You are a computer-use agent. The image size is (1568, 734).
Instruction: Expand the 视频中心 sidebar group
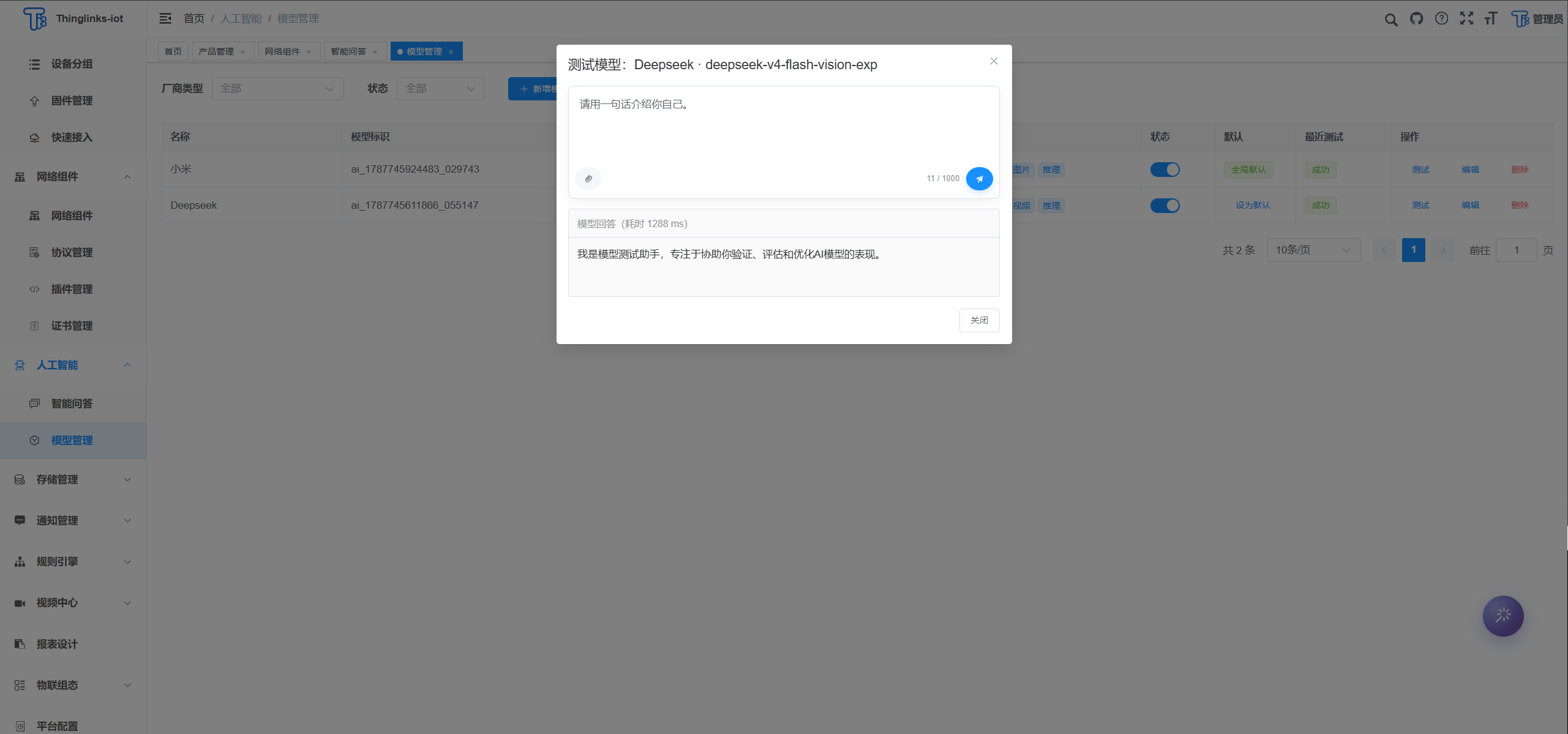point(73,603)
